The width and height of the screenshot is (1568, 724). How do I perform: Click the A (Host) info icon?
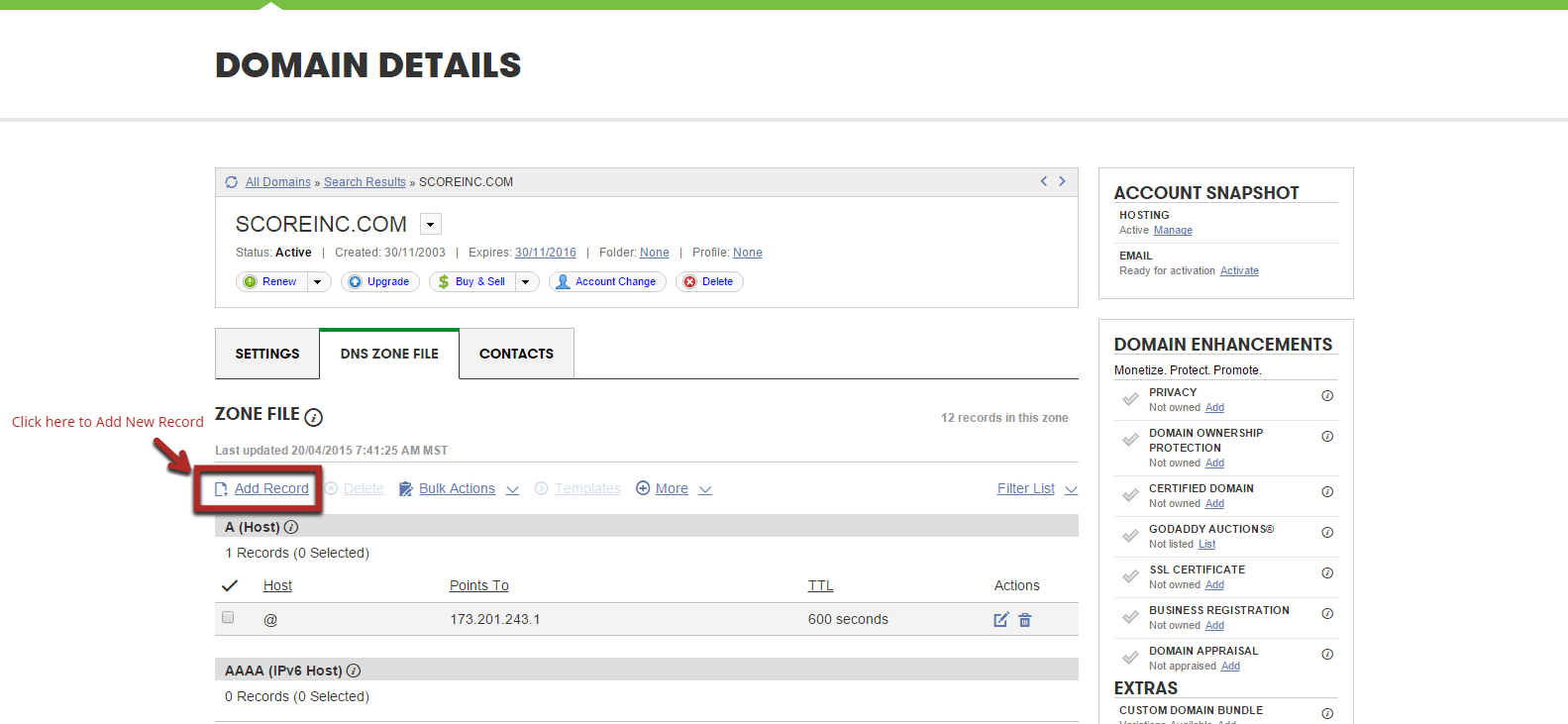point(291,527)
